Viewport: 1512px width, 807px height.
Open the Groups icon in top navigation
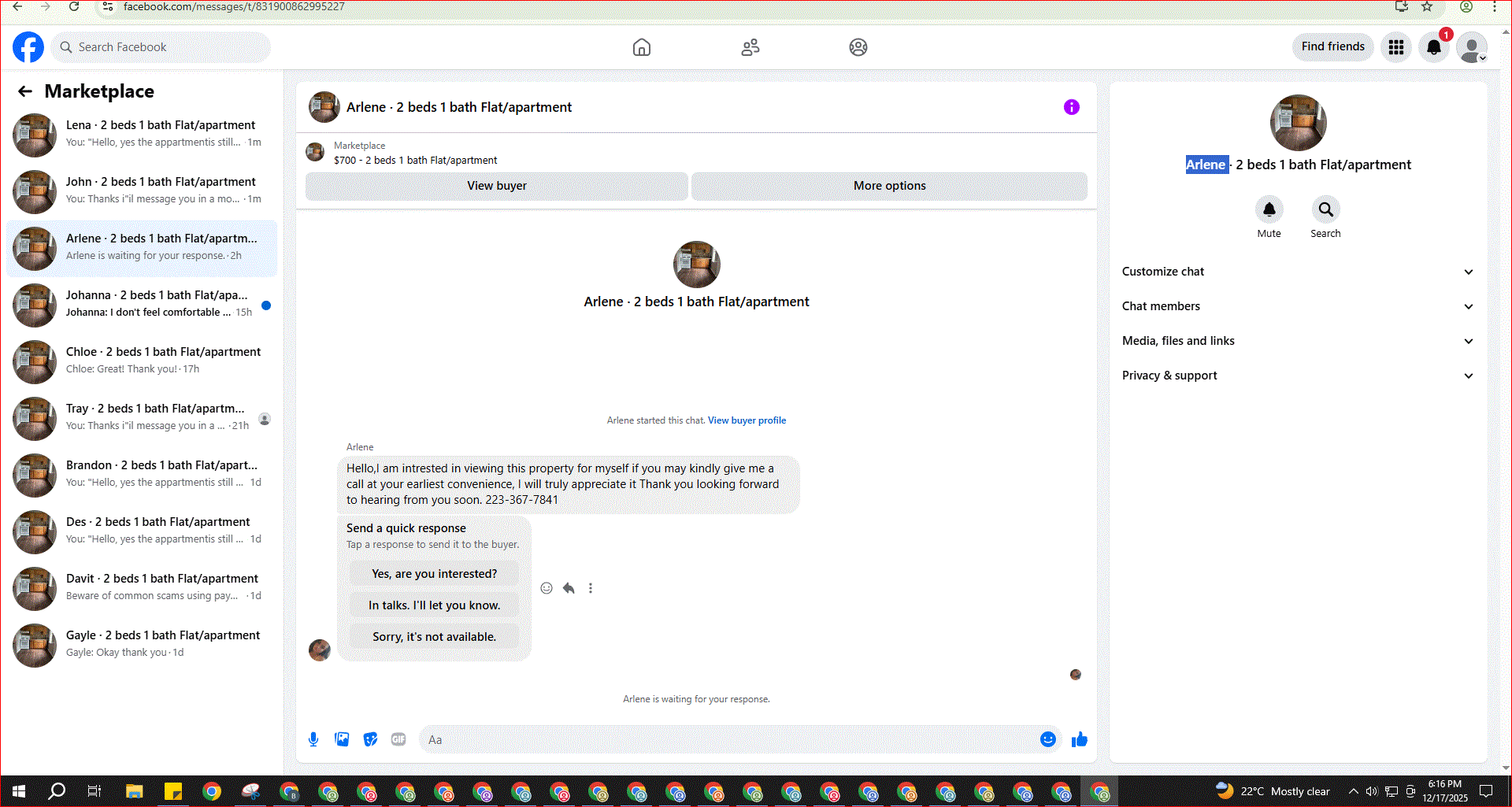[858, 47]
